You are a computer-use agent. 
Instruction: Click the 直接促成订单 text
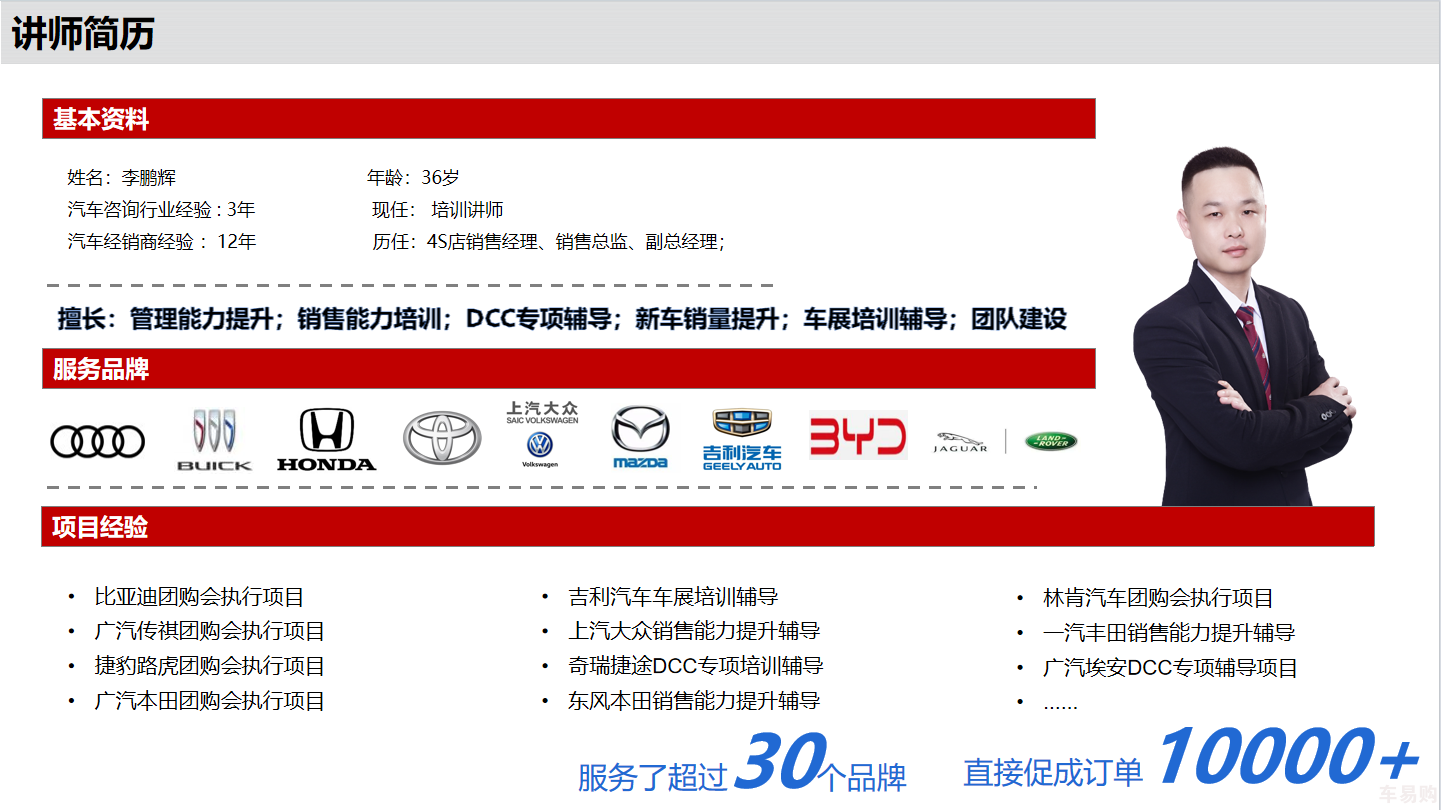(1053, 772)
